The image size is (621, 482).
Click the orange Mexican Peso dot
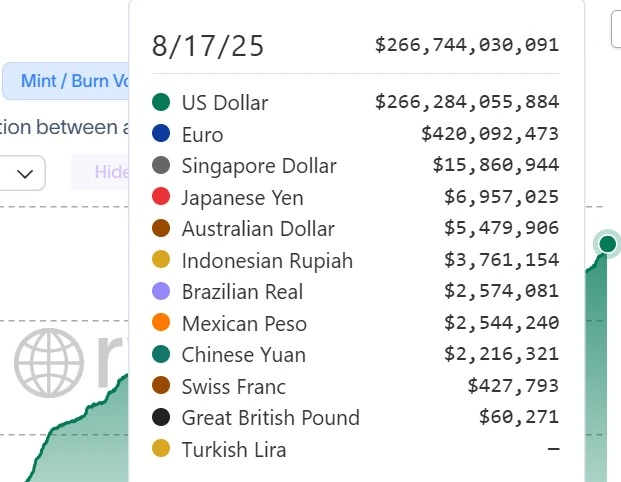coord(161,324)
